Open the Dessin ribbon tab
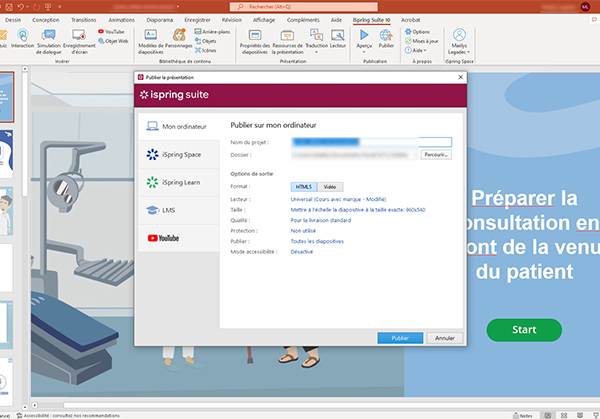 click(x=13, y=20)
